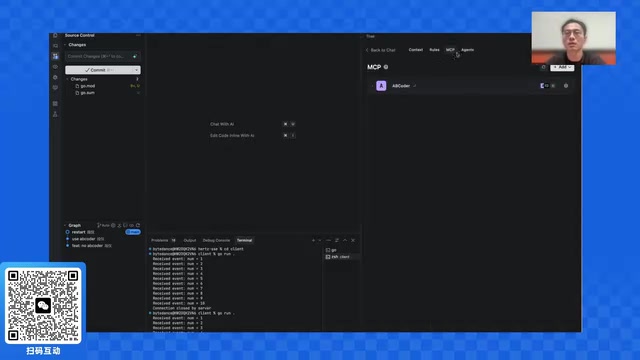
Task: Click the ABCoder server name
Action: [401, 86]
